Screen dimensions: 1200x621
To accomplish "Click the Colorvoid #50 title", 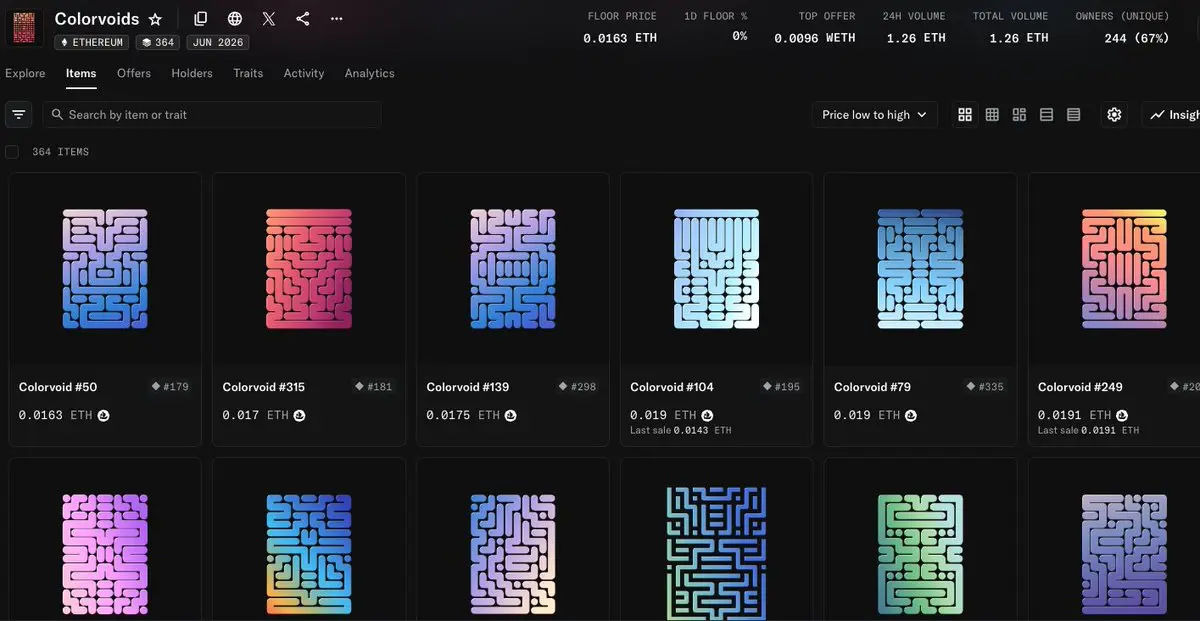I will point(58,387).
